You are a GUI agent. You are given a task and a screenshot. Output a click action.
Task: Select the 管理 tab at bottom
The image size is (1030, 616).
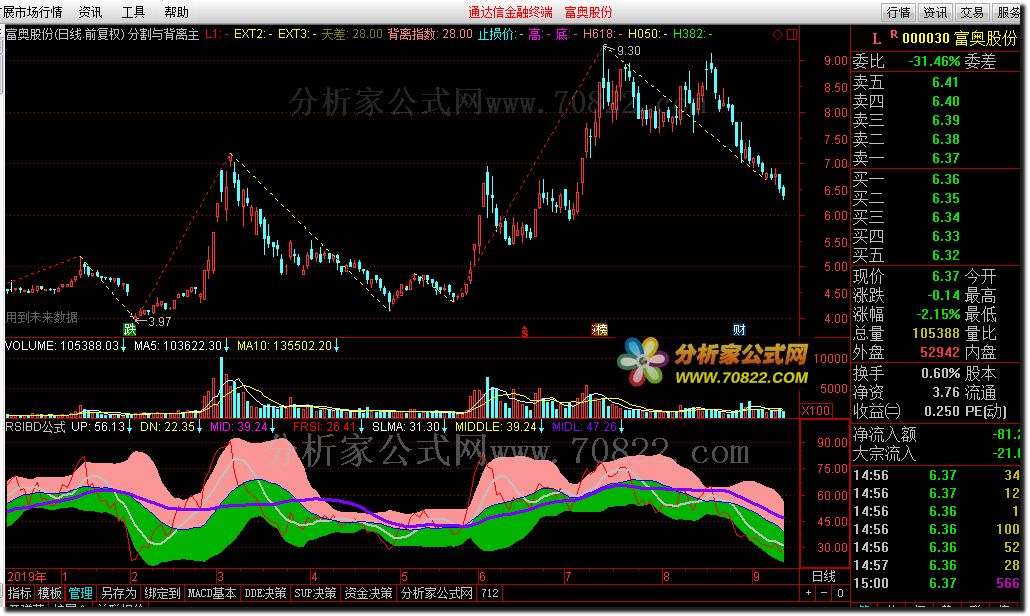pos(80,593)
